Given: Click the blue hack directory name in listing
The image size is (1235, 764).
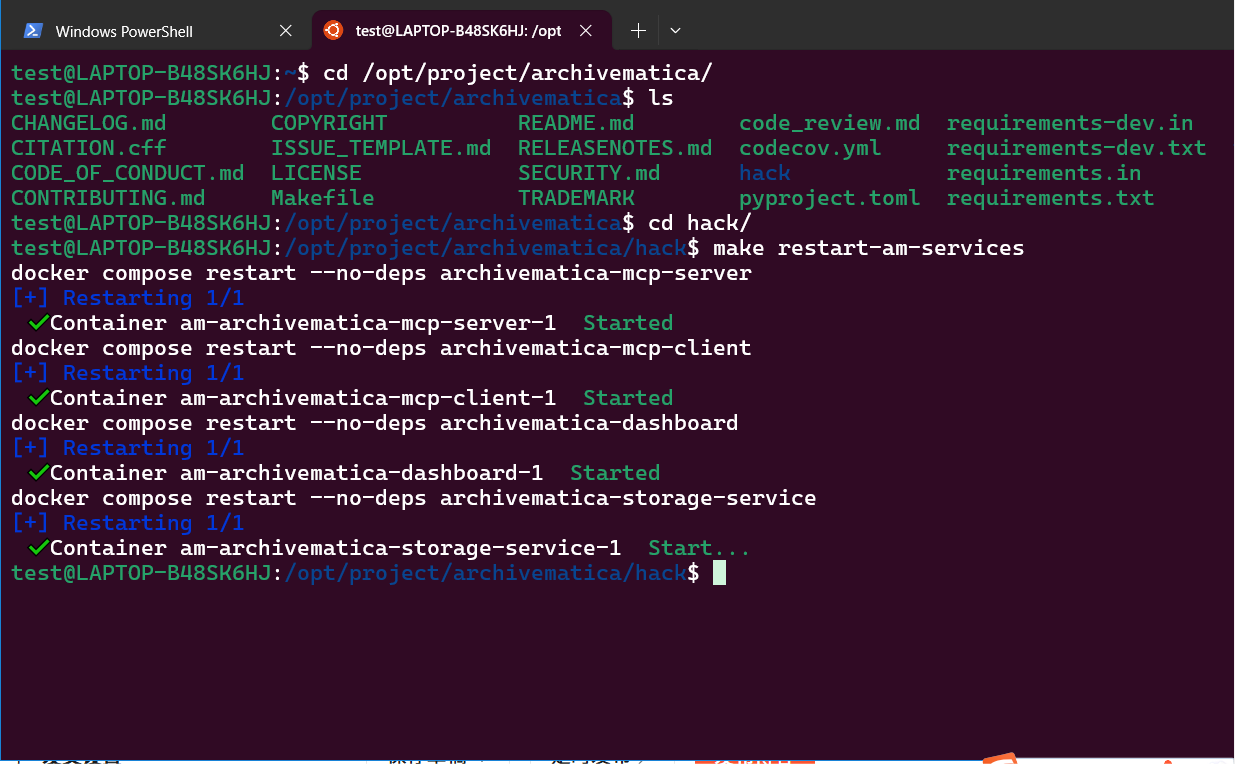Looking at the screenshot, I should (x=765, y=173).
